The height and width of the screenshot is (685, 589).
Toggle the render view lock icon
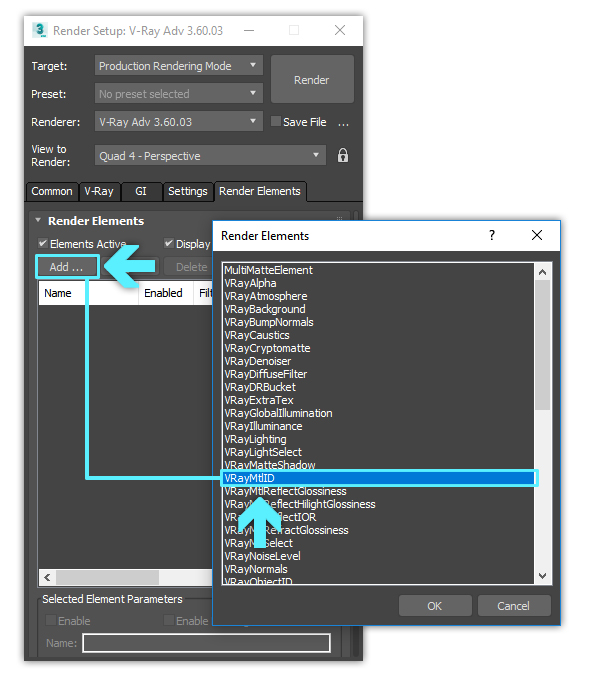coord(343,156)
